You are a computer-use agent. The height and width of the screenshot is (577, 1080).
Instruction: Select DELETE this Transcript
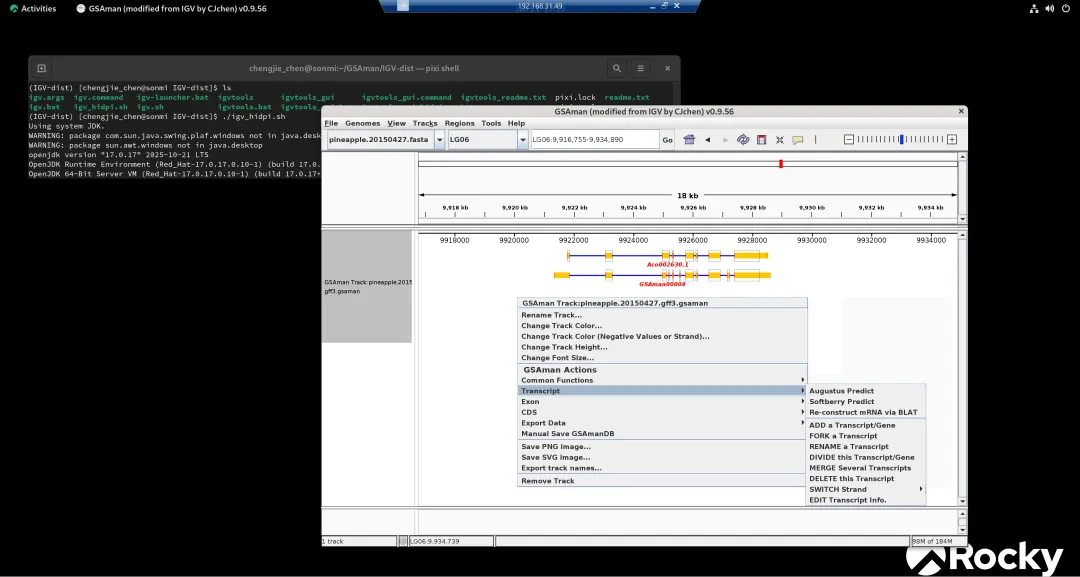[866, 479]
